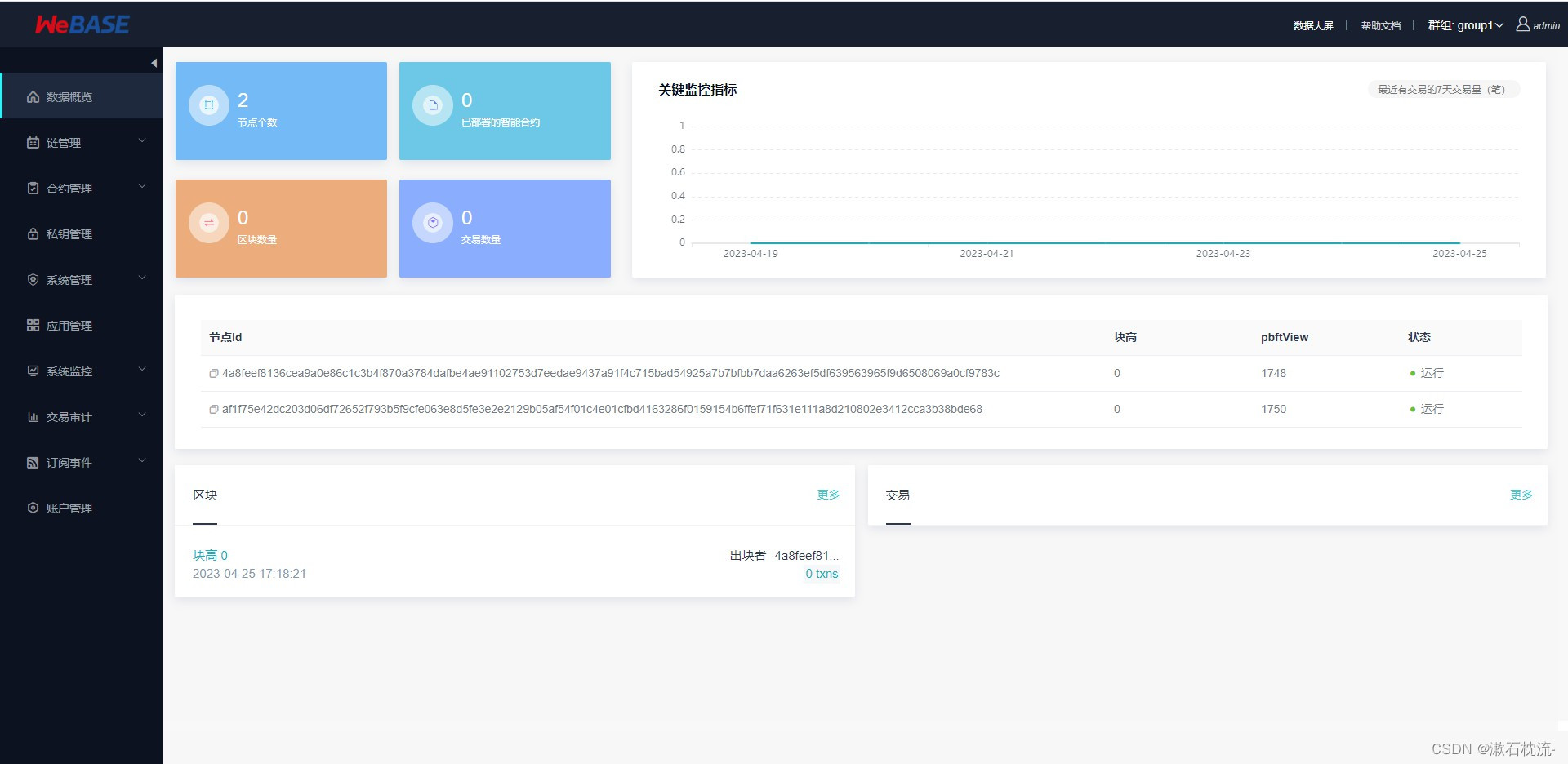The height and width of the screenshot is (764, 1568).
Task: Click 运行 status of node af1f75e4
Action: coord(1427,410)
